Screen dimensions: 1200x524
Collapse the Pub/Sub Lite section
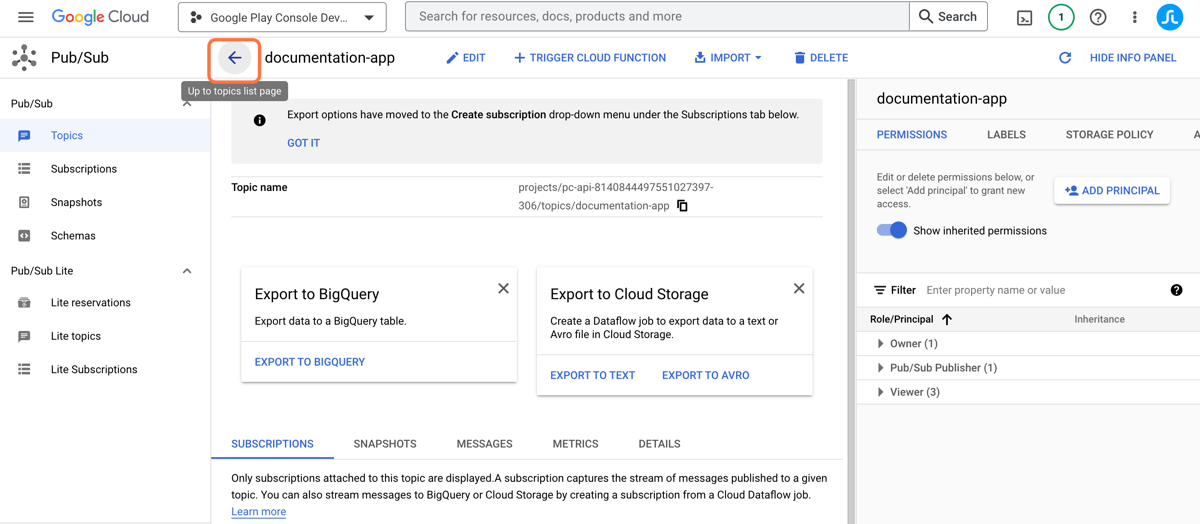[187, 271]
